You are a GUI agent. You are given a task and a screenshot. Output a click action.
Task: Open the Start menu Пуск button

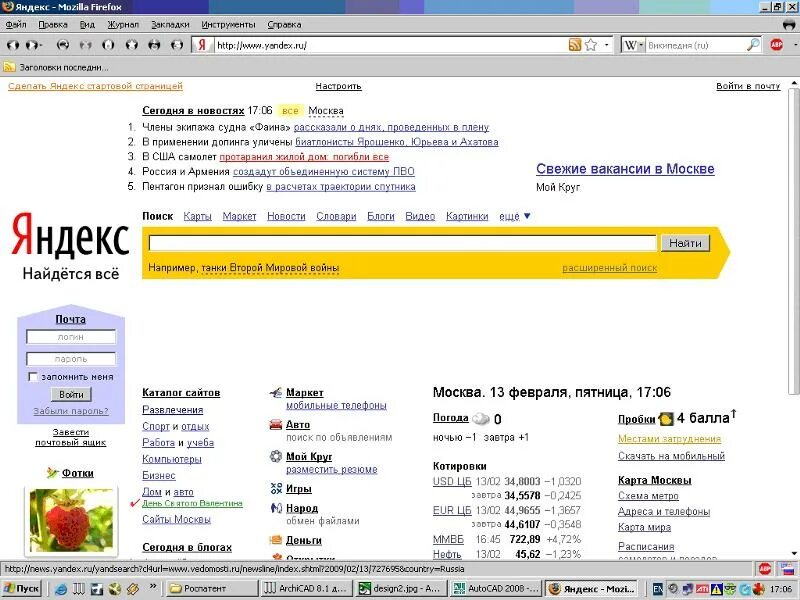click(x=22, y=588)
